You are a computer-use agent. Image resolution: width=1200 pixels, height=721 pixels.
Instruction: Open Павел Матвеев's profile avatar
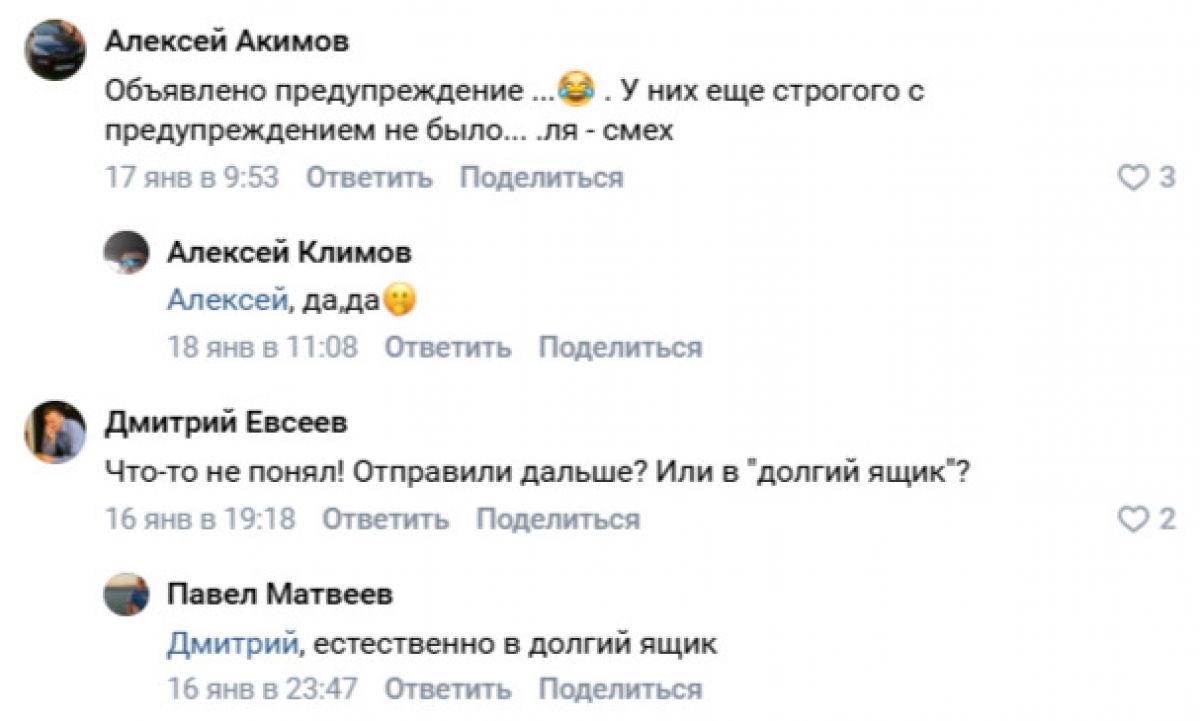[x=127, y=595]
